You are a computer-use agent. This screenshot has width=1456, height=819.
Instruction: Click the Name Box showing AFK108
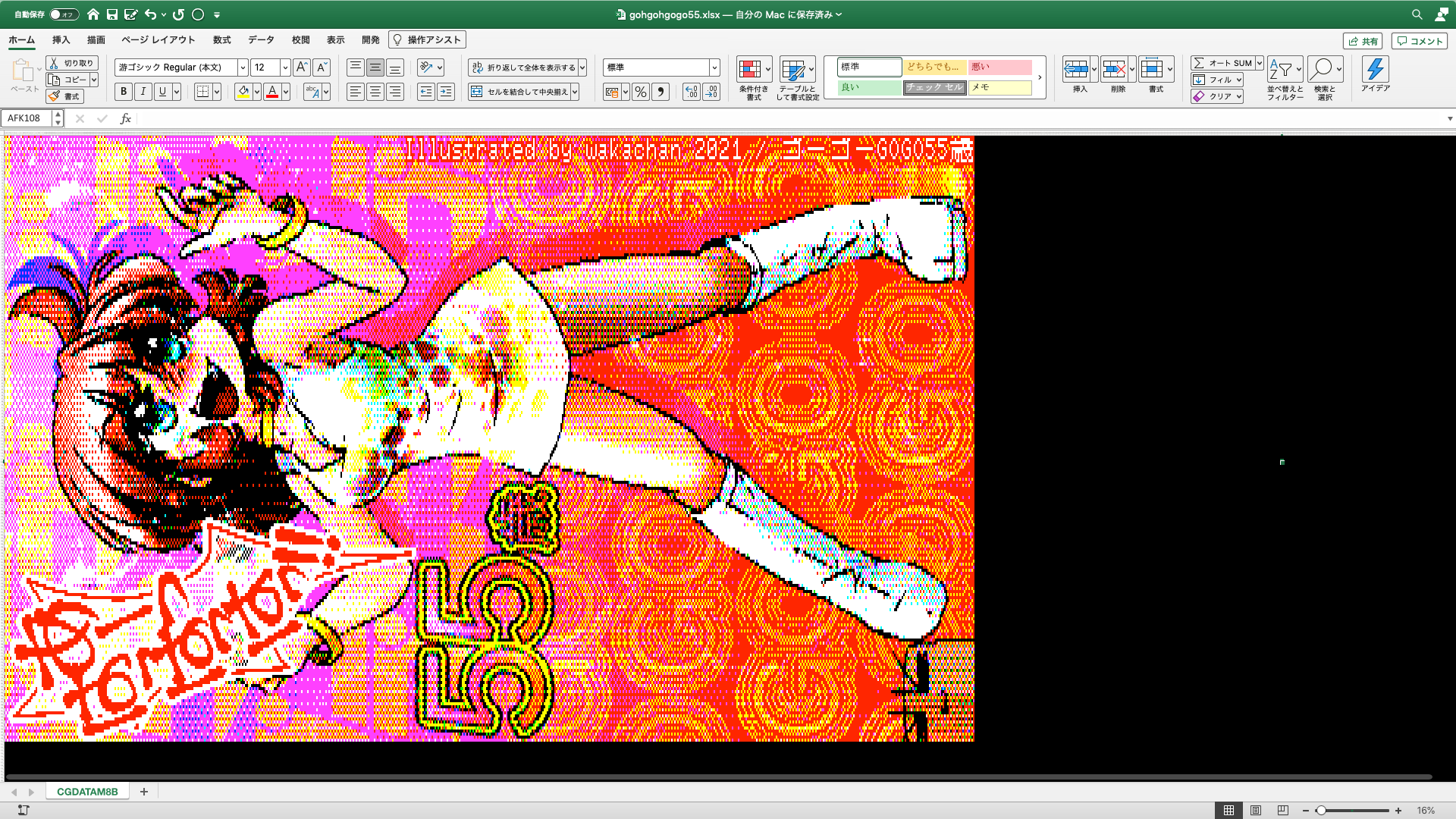(27, 118)
